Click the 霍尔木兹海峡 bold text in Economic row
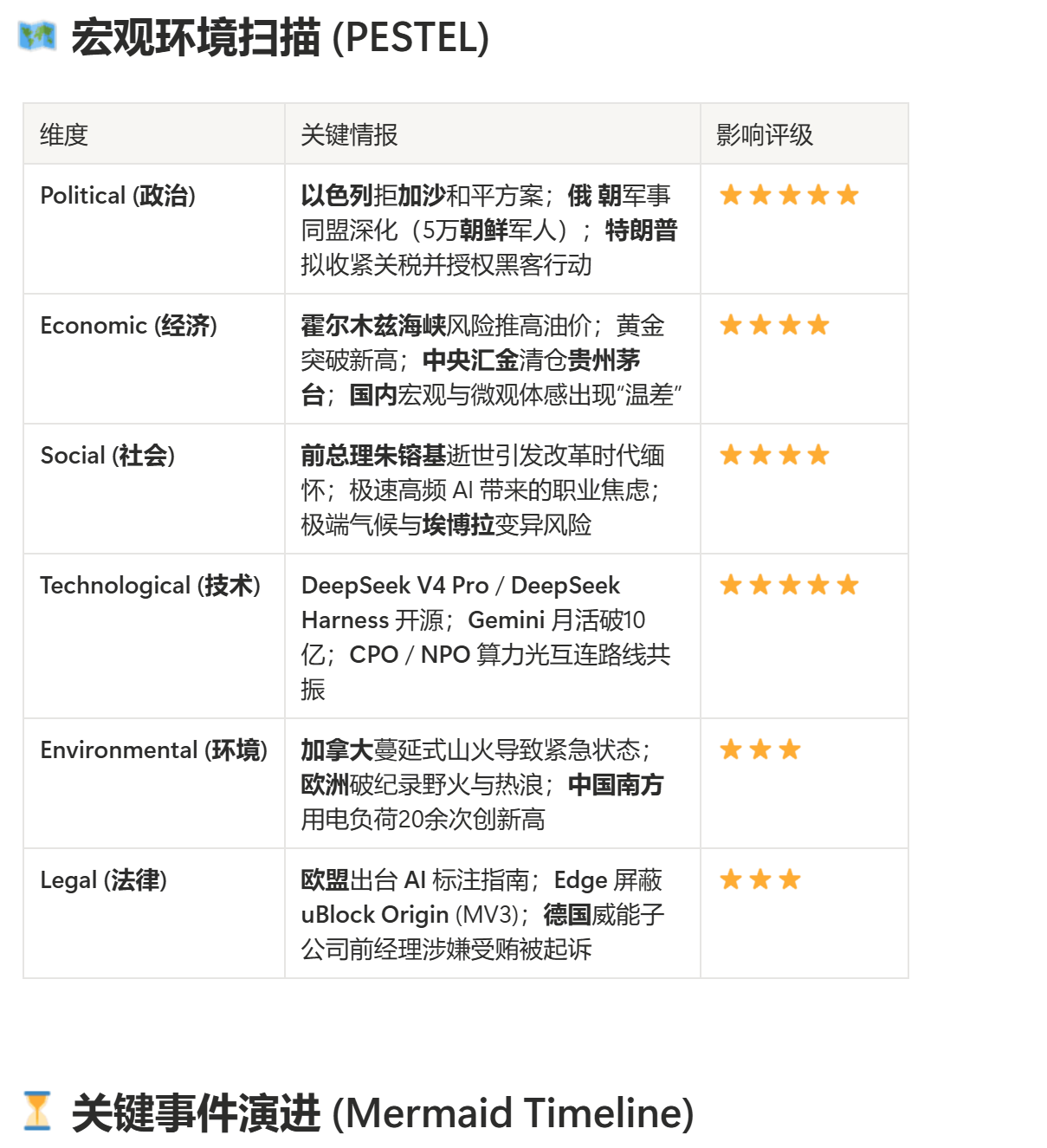This screenshot has height=1148, width=1047. click(x=373, y=326)
